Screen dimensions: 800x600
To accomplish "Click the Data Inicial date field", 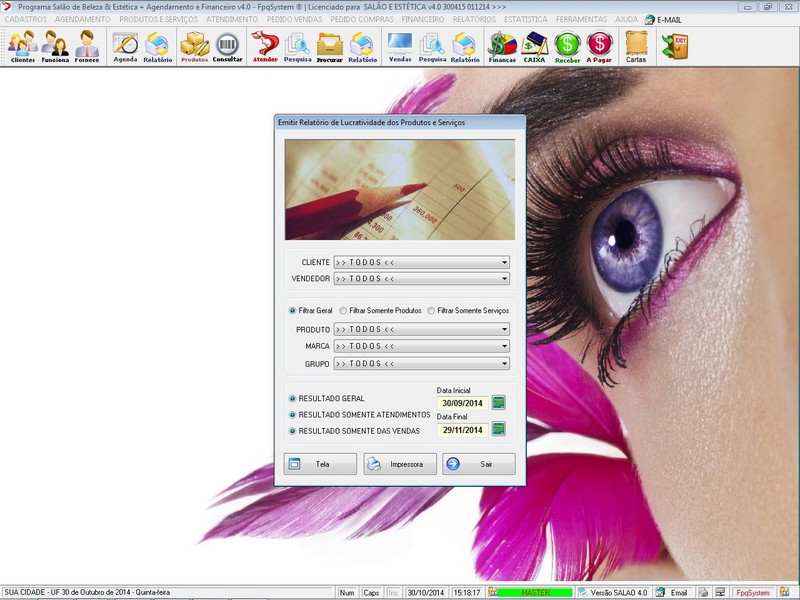I will [462, 403].
